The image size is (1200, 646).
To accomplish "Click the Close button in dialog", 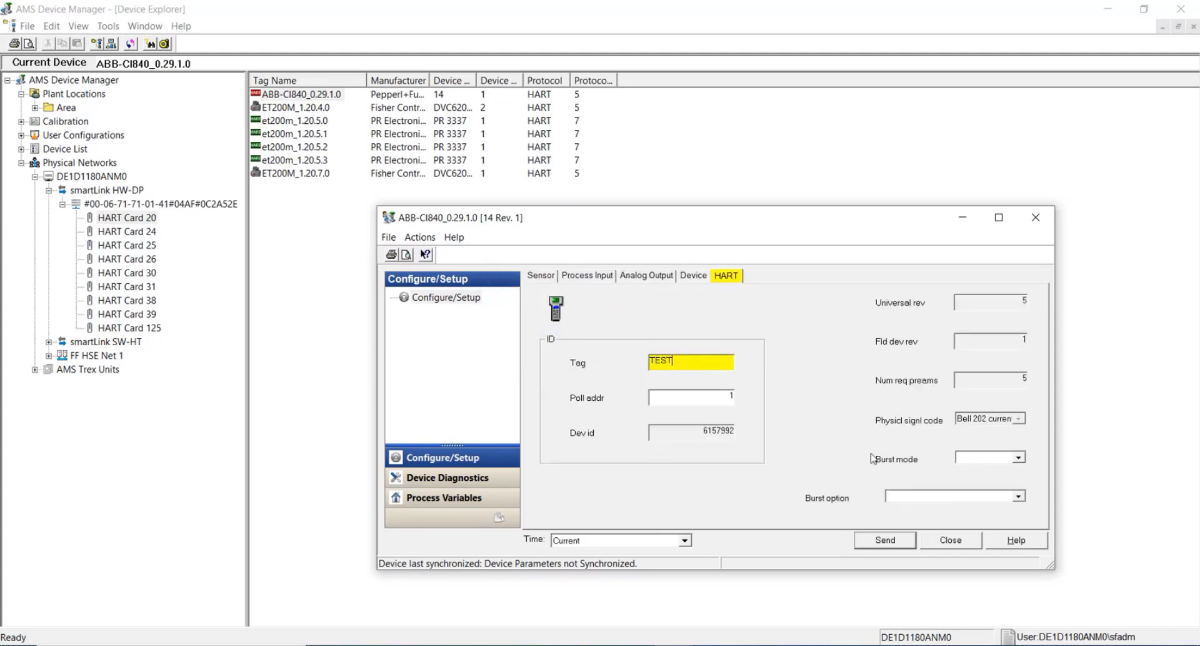I will tap(950, 540).
